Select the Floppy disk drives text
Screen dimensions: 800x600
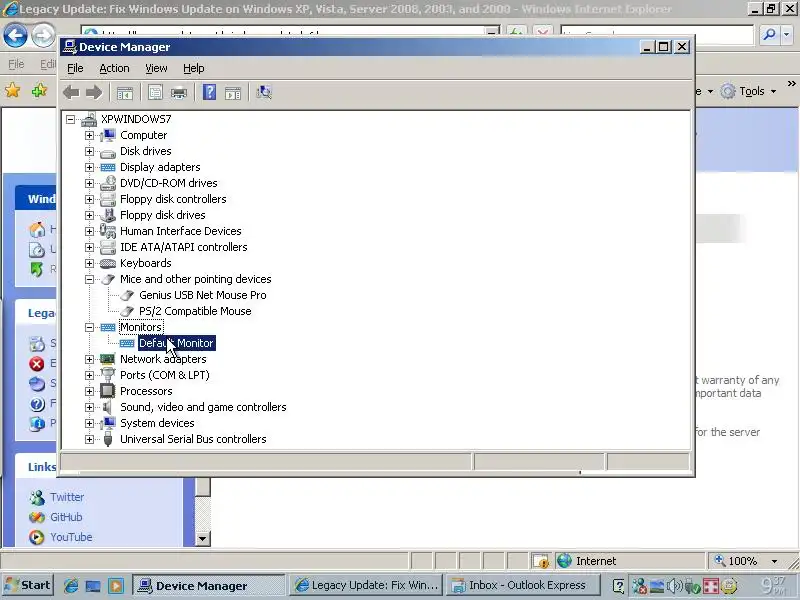click(x=163, y=215)
